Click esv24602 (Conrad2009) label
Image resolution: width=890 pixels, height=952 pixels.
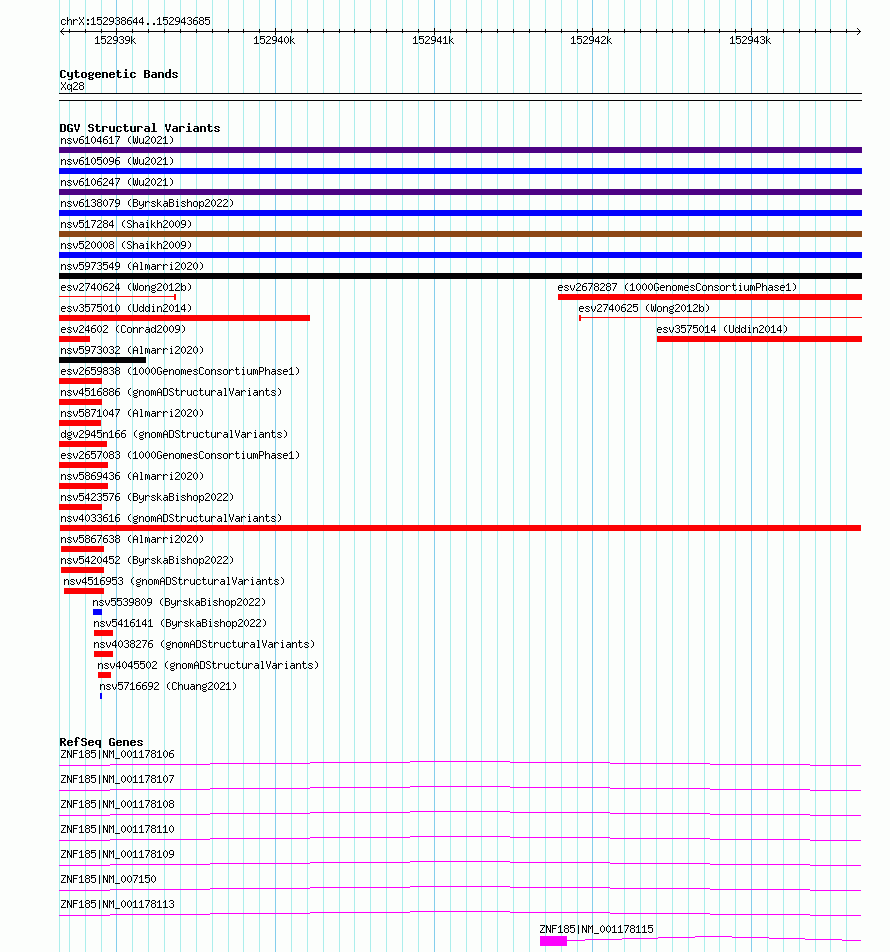pyautogui.click(x=123, y=330)
